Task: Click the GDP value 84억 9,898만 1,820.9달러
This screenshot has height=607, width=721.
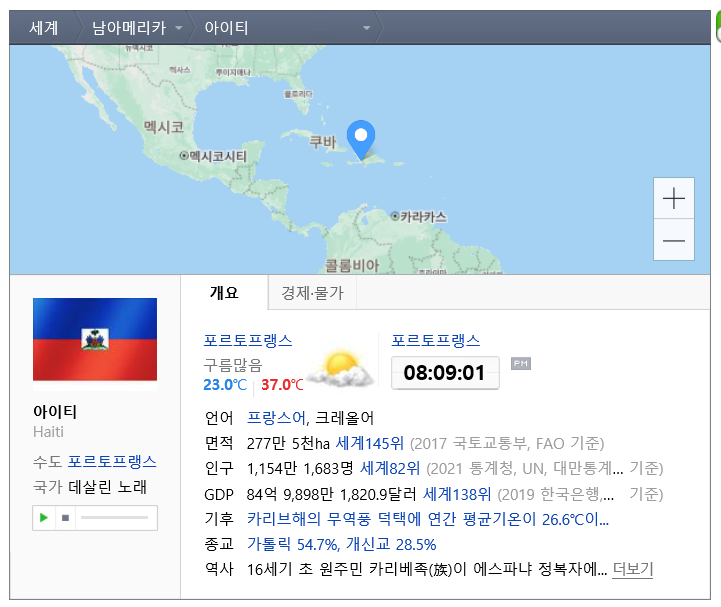Action: point(331,494)
